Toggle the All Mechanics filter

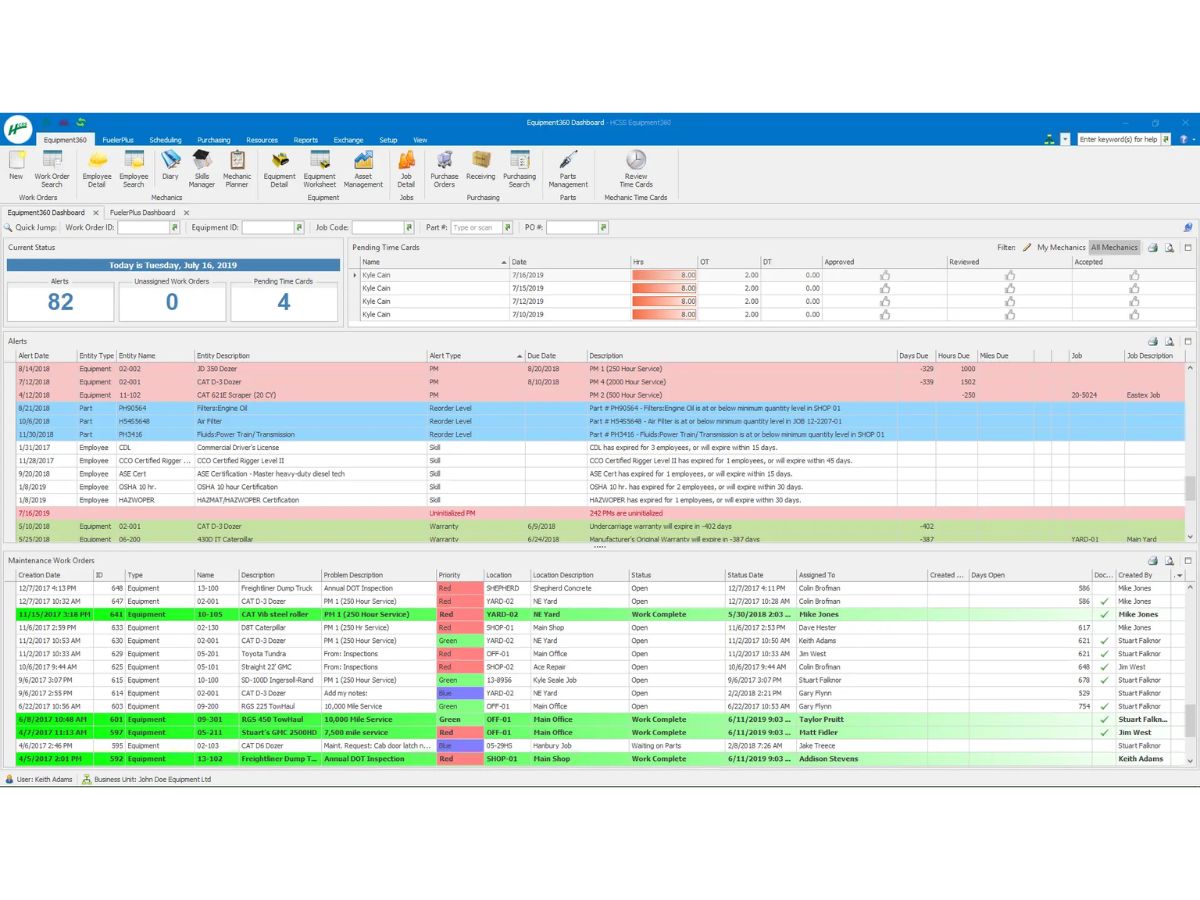click(x=1114, y=247)
